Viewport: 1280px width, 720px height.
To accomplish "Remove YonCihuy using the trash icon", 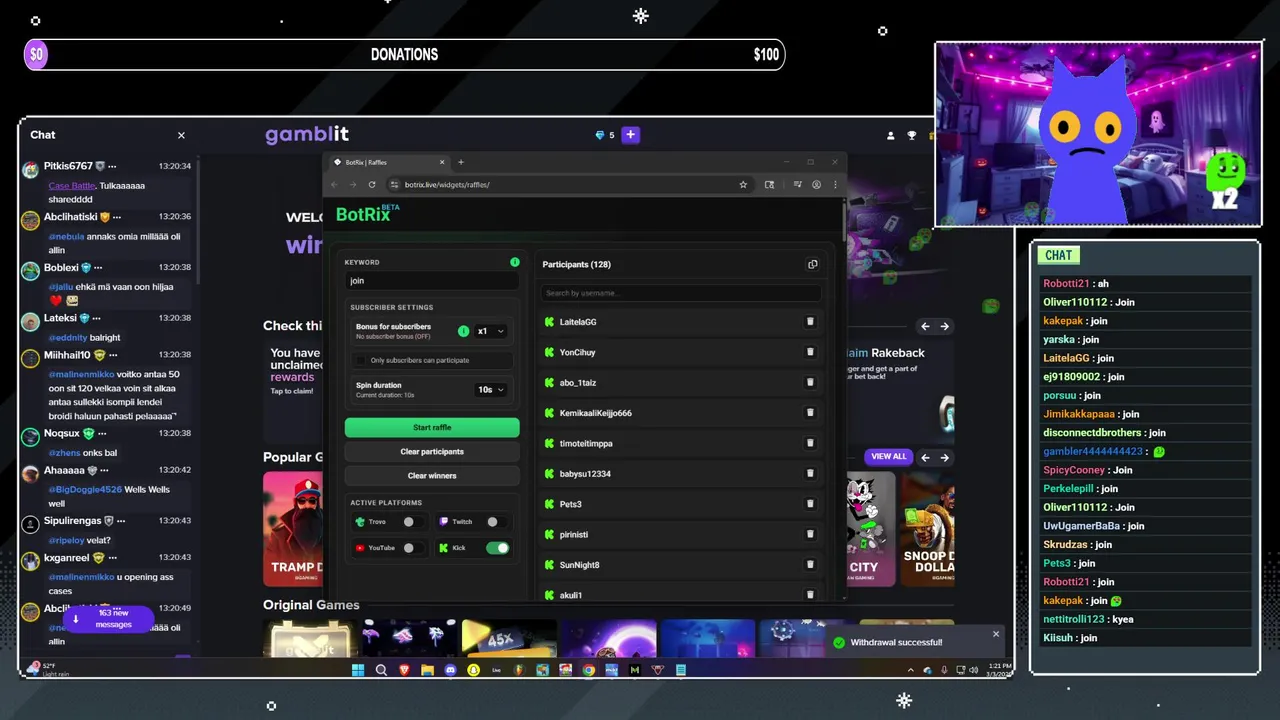I will (810, 352).
